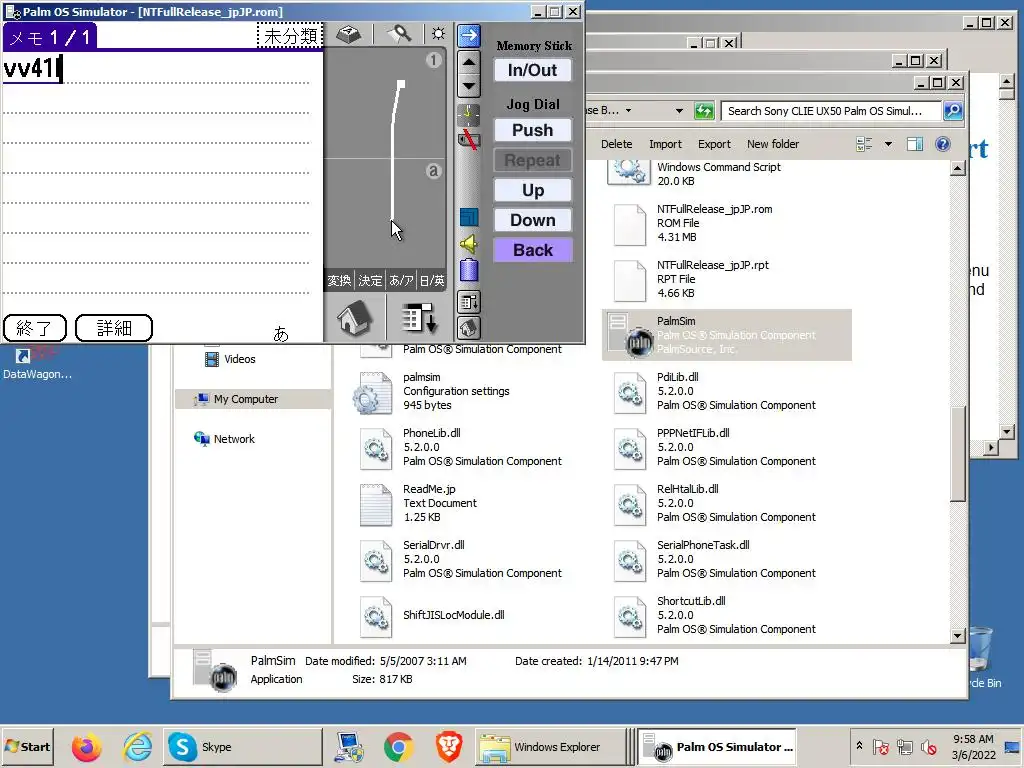Toggle the あ/ア kana mode button
Viewport: 1024px width, 768px height.
pos(401,280)
